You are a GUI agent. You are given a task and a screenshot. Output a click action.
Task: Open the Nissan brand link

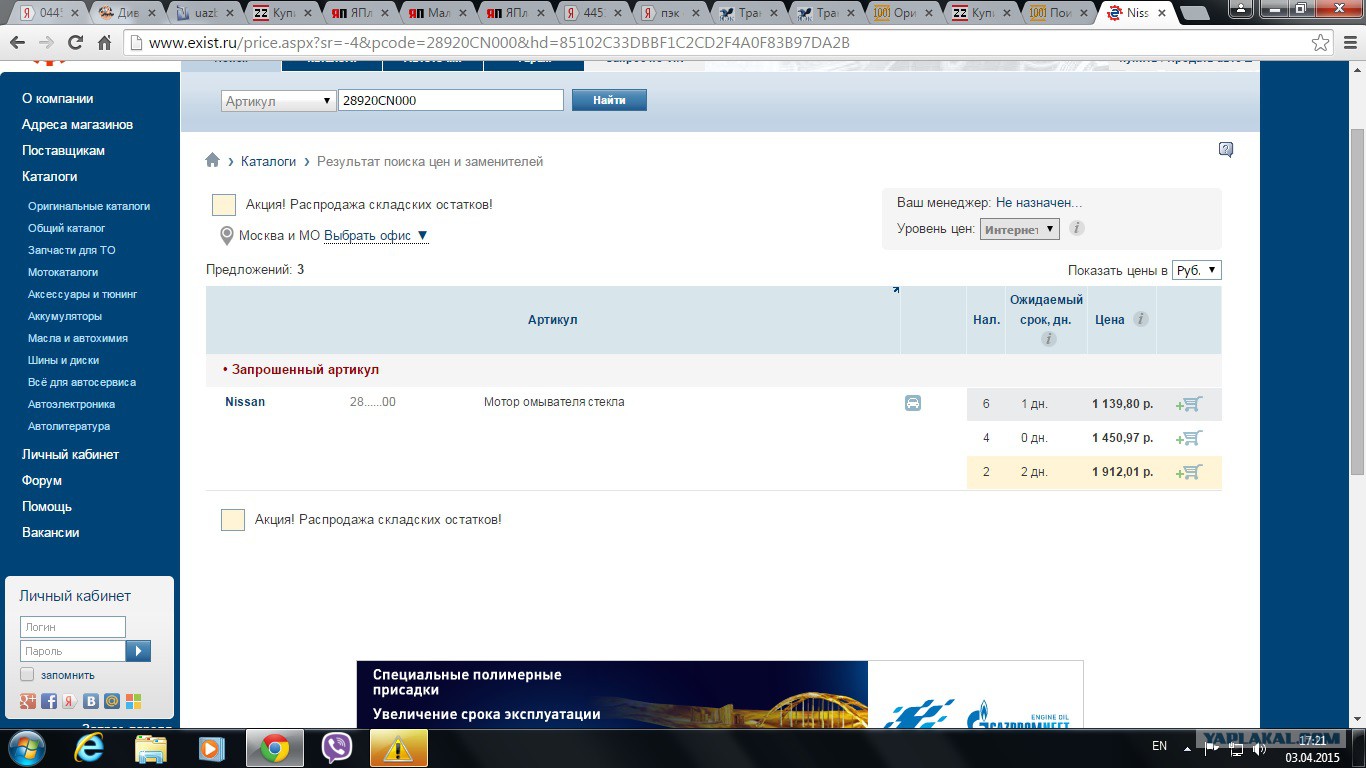tap(245, 402)
